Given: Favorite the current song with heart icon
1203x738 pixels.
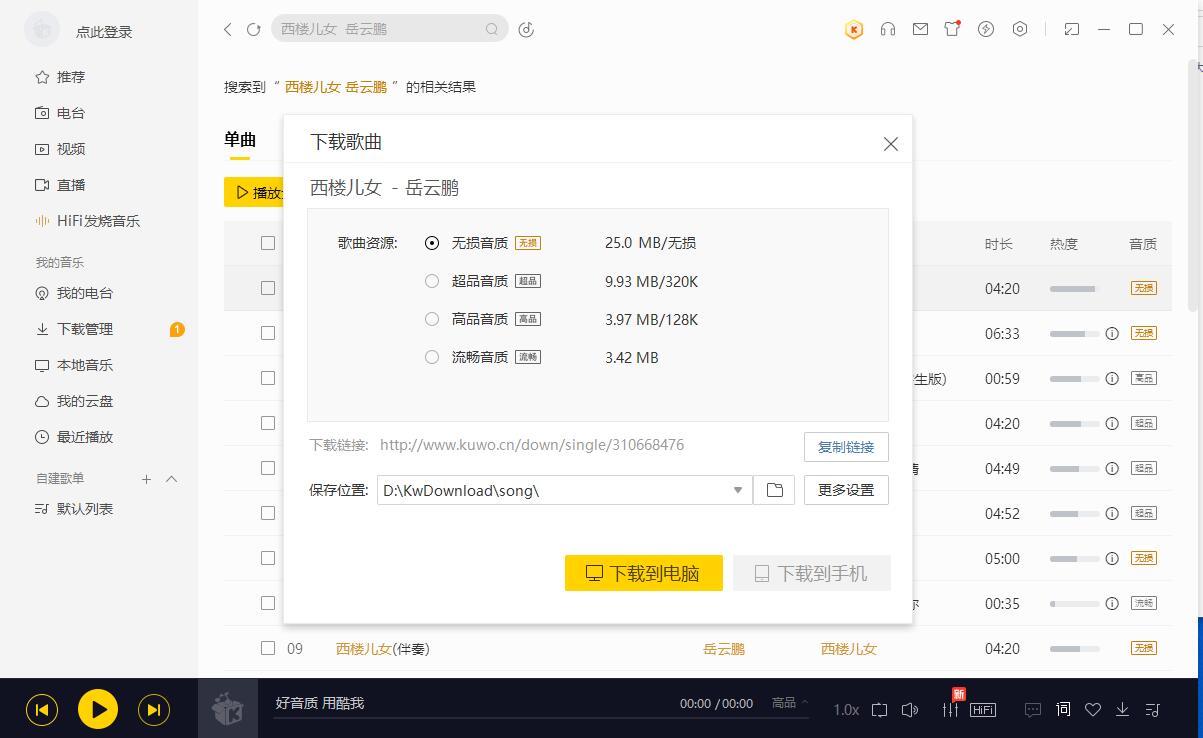Looking at the screenshot, I should (1092, 709).
